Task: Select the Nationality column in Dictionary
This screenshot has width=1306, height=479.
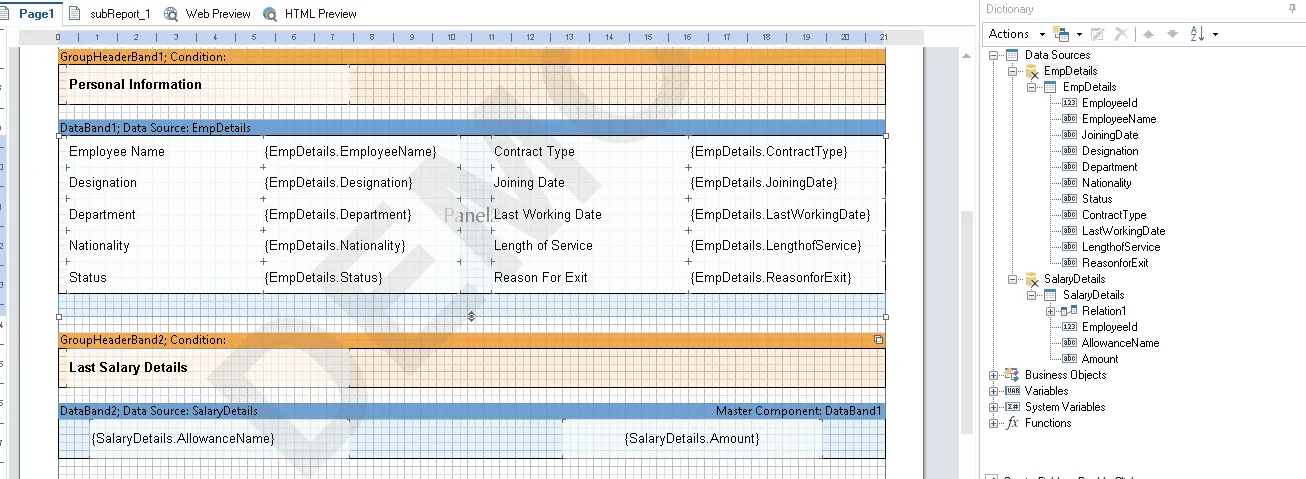Action: coord(1106,183)
